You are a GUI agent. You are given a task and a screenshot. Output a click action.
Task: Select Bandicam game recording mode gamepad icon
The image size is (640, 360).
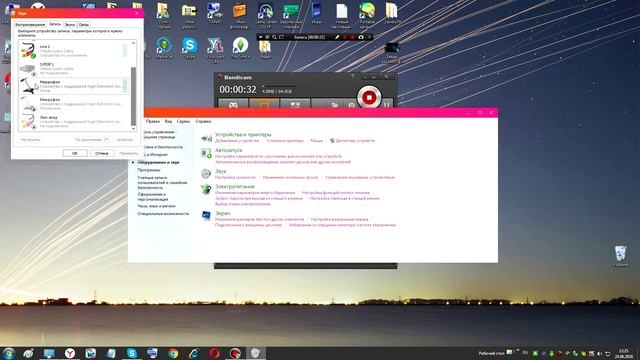[x=233, y=104]
